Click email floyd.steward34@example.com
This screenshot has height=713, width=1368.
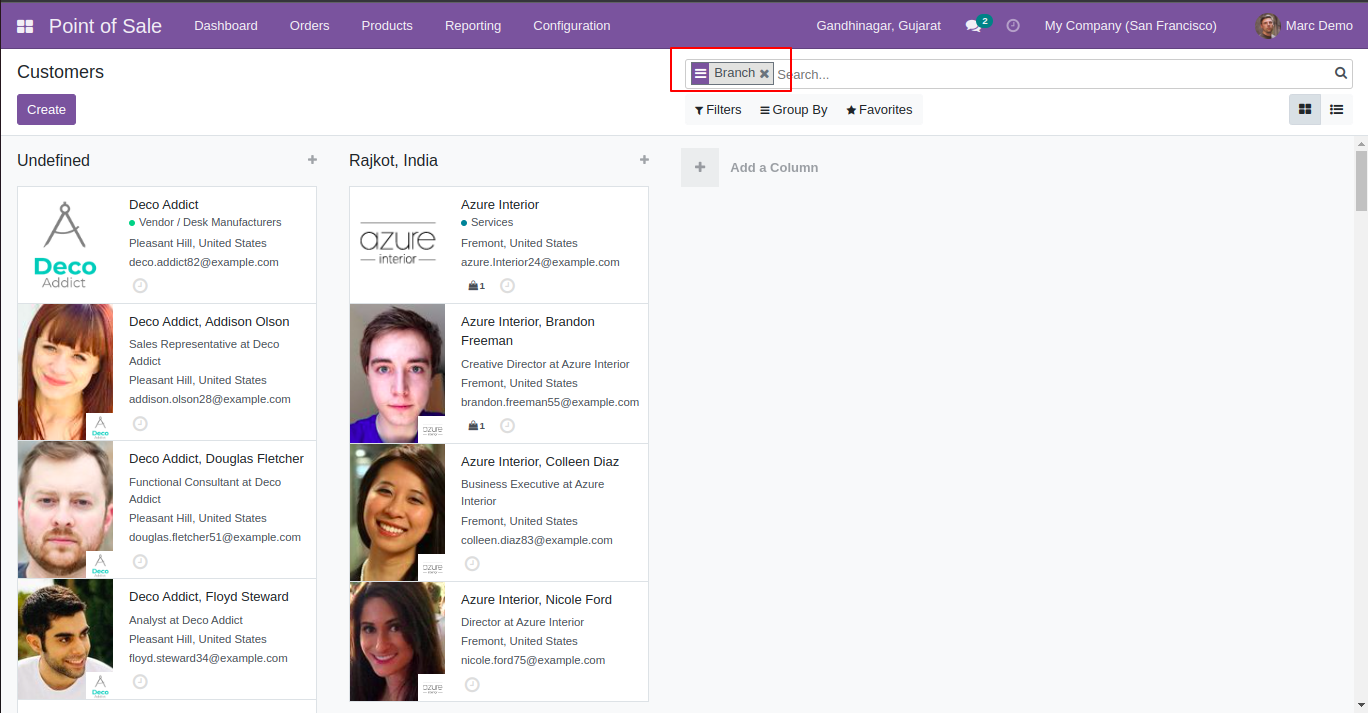coord(208,658)
